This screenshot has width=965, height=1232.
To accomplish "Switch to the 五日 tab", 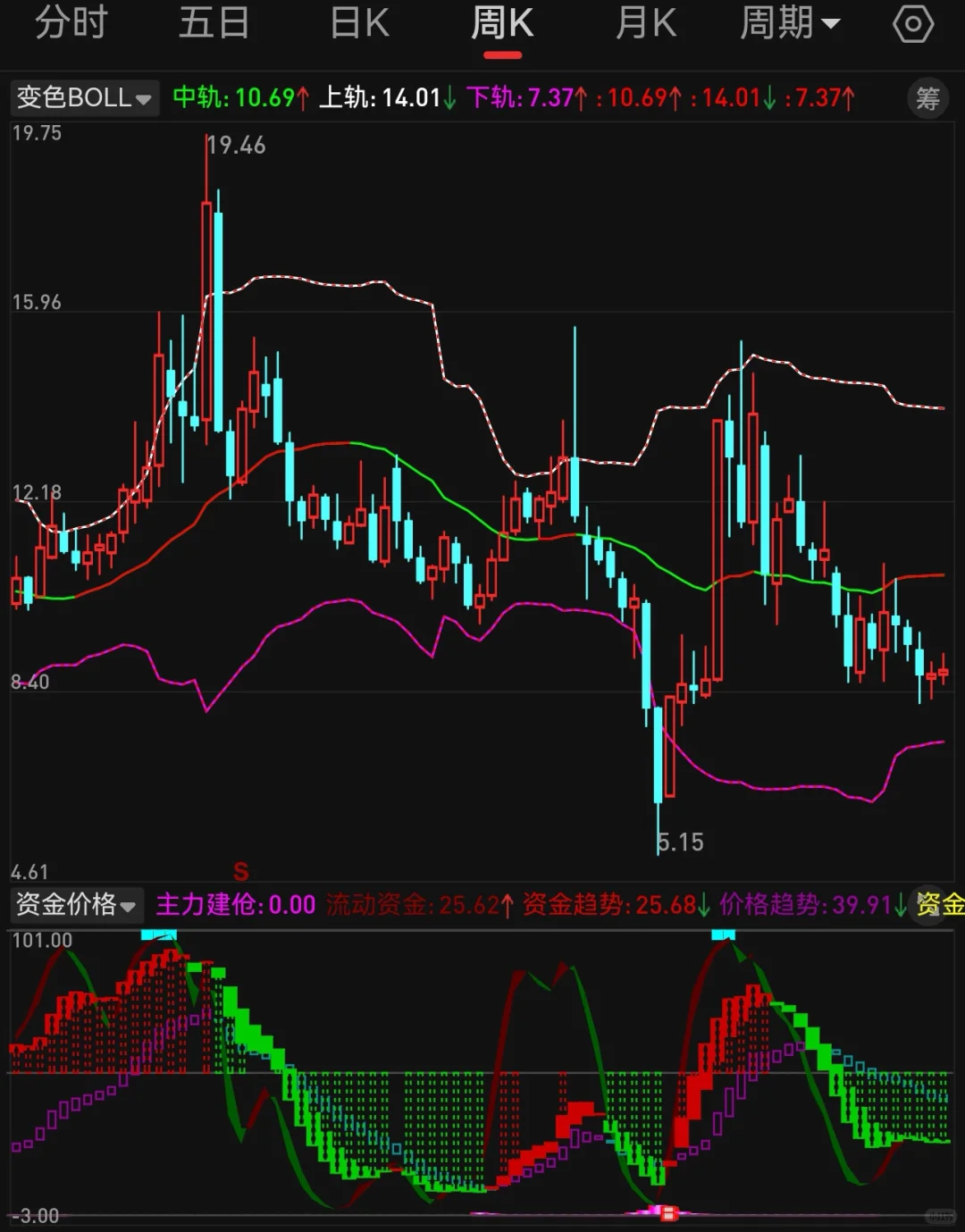I will pyautogui.click(x=214, y=24).
